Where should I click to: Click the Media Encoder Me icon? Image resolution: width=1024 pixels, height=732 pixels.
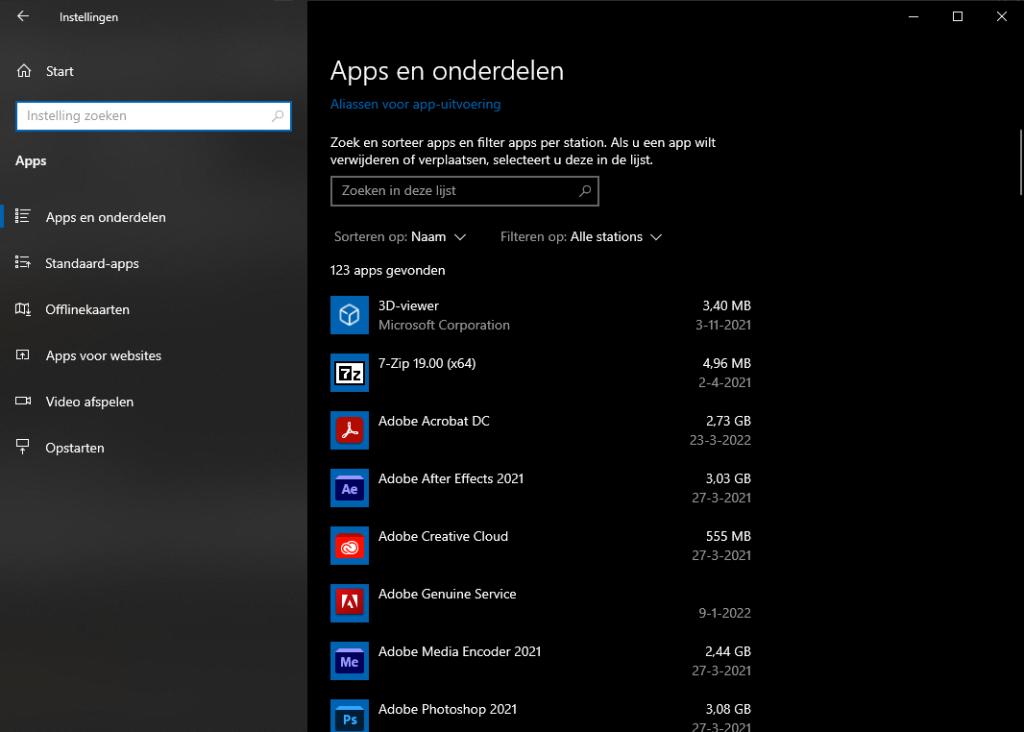(x=349, y=661)
